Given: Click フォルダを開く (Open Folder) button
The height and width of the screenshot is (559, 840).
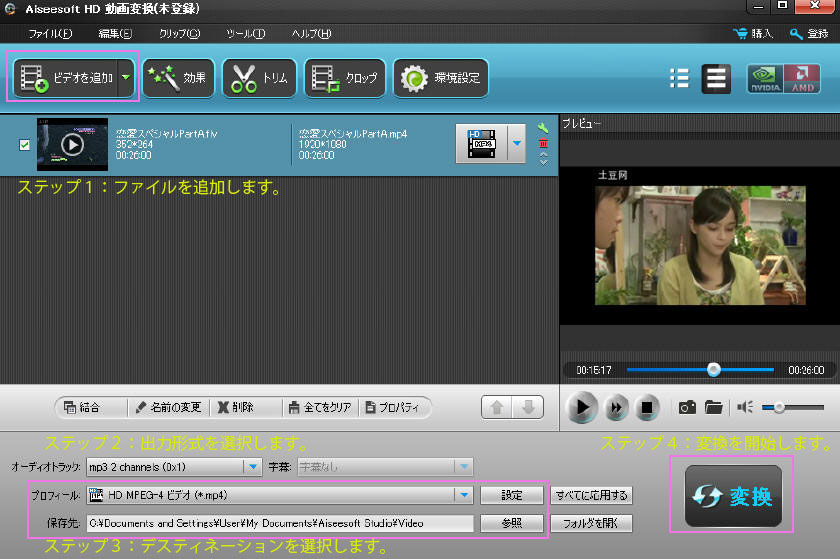Looking at the screenshot, I should click(x=591, y=523).
